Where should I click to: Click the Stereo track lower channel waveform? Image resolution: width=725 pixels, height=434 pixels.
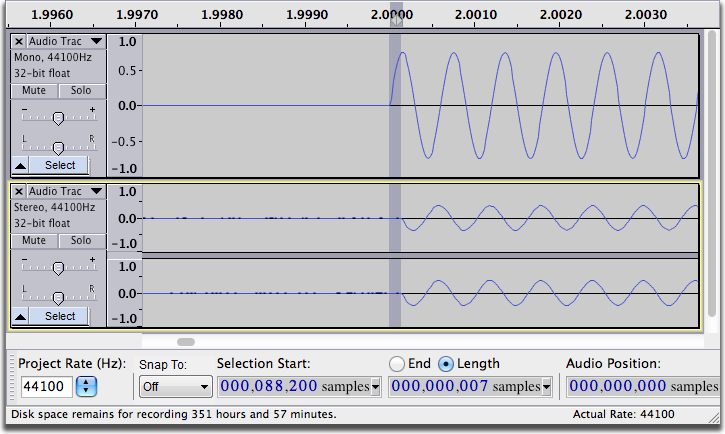(x=420, y=293)
